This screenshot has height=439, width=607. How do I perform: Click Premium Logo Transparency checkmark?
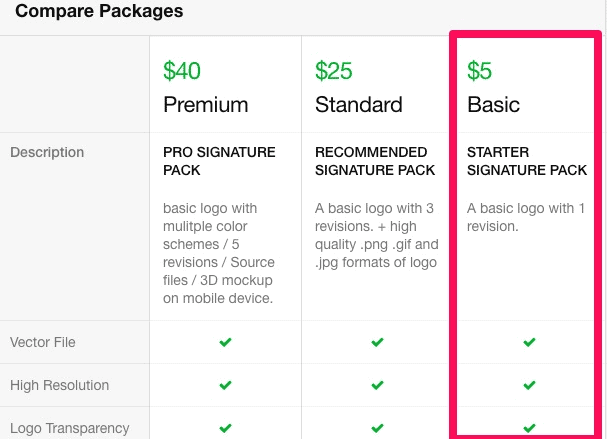pyautogui.click(x=225, y=428)
